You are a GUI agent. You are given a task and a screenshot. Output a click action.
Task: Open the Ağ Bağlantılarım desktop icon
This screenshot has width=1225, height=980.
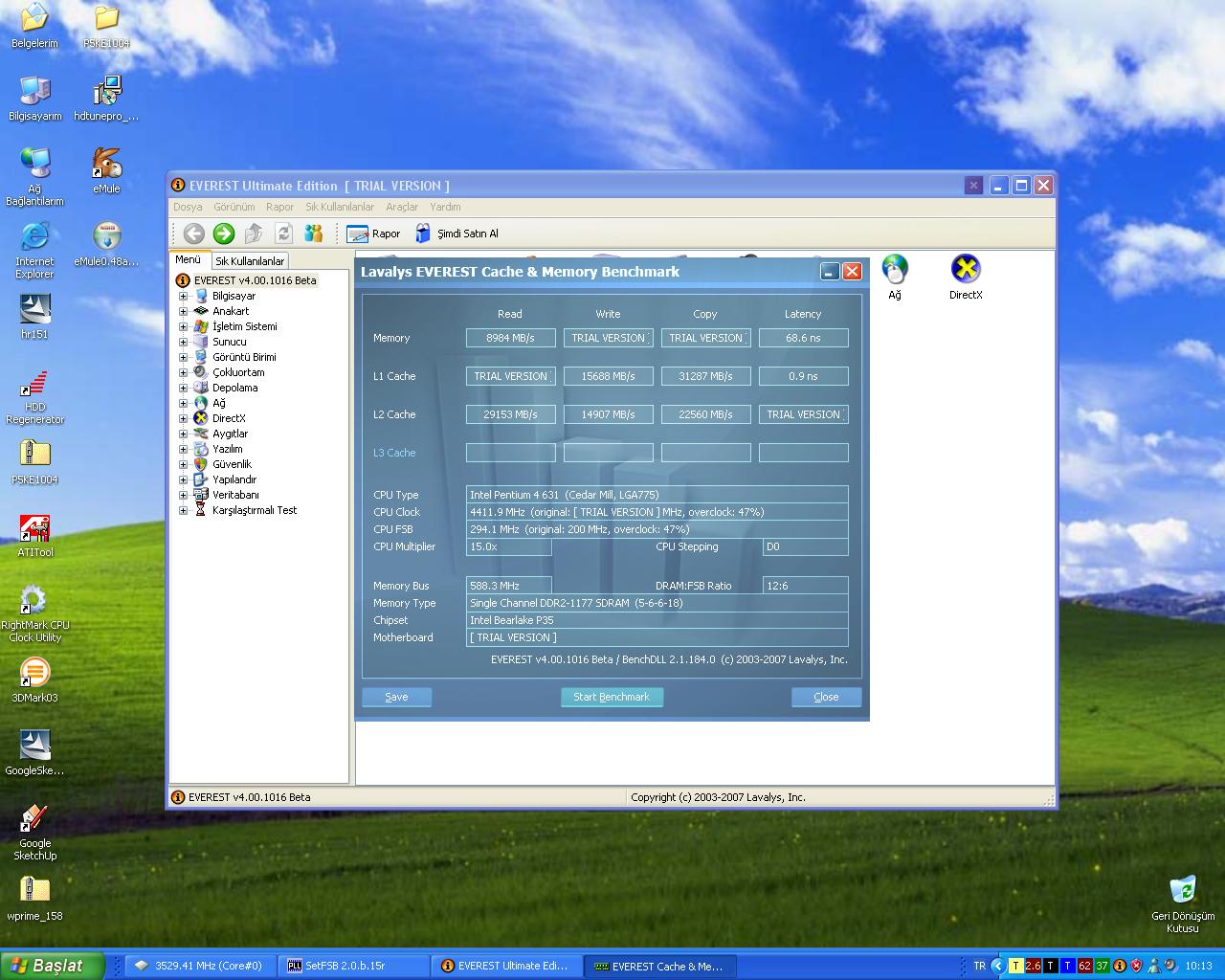tap(34, 177)
